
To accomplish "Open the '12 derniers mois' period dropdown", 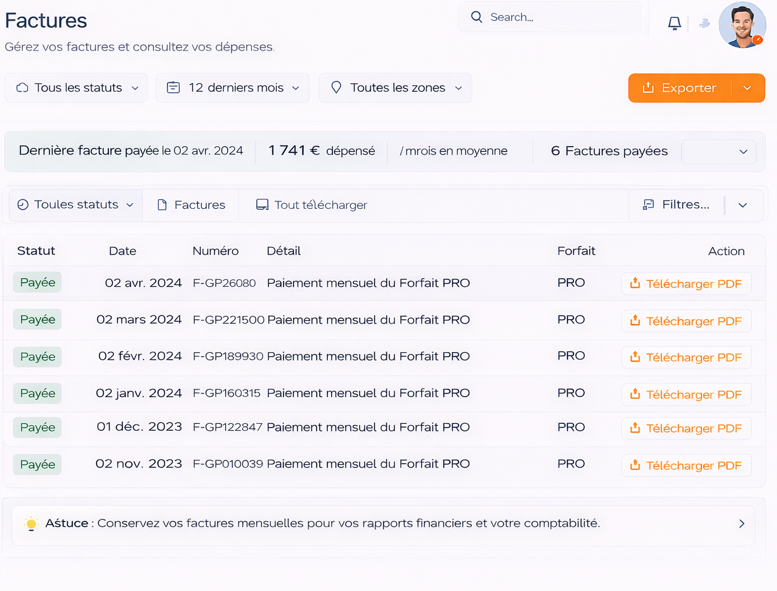I will pyautogui.click(x=233, y=88).
